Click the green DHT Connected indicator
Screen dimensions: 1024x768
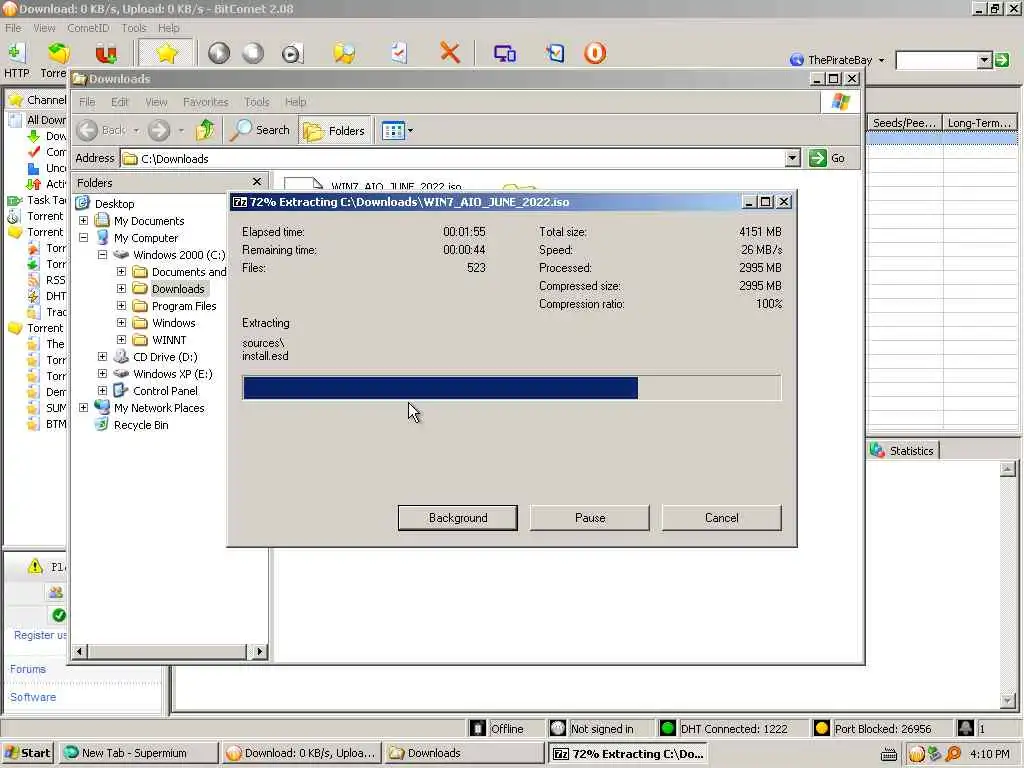point(667,728)
